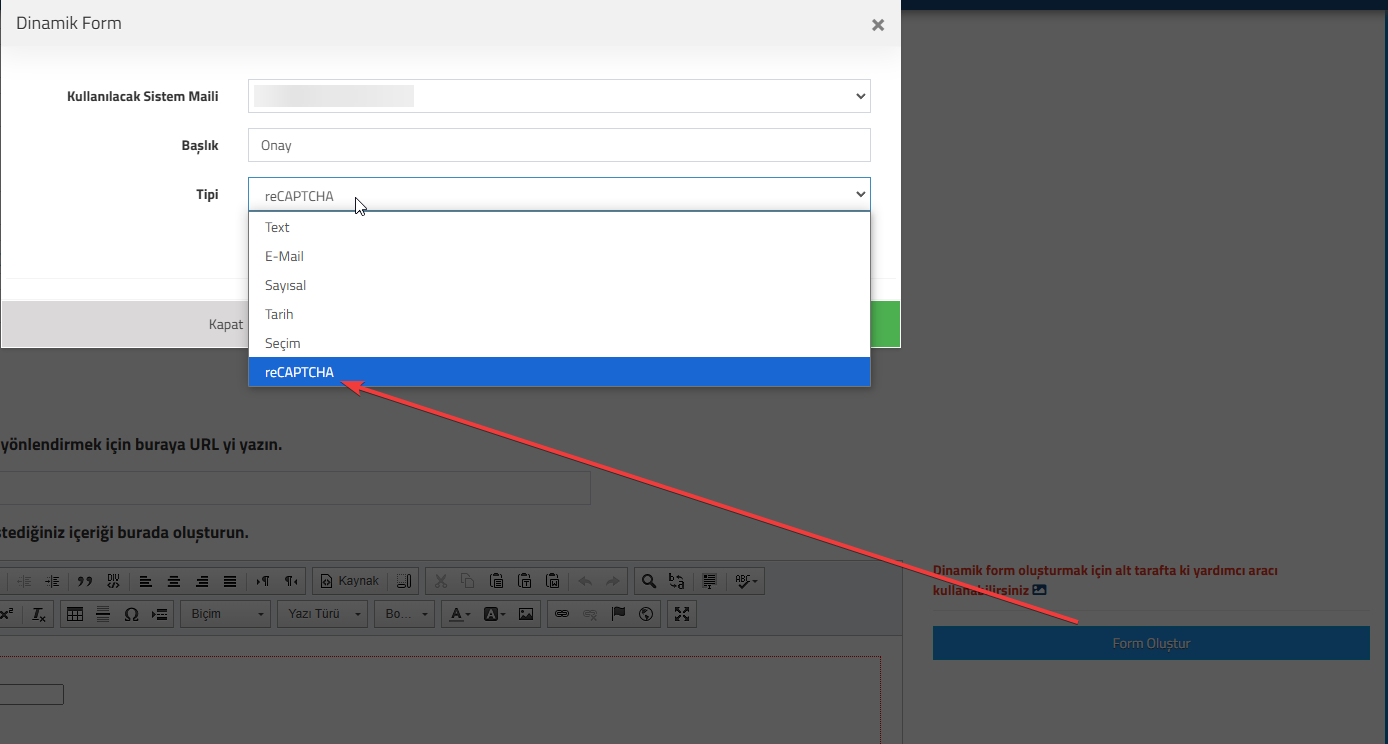This screenshot has height=744, width=1388.
Task: Click the cut scissors icon
Action: (441, 581)
